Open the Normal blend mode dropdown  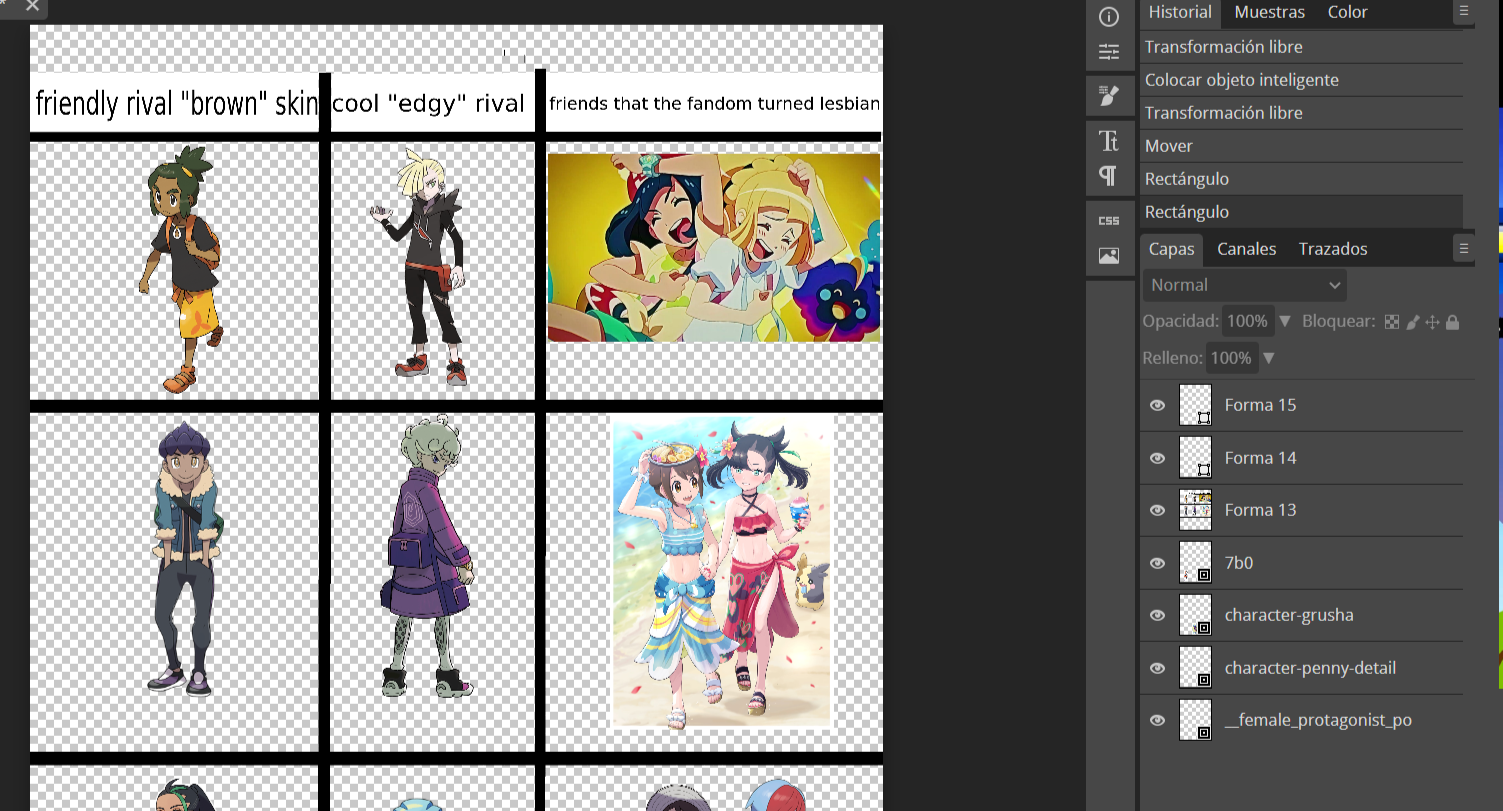pyautogui.click(x=1244, y=285)
